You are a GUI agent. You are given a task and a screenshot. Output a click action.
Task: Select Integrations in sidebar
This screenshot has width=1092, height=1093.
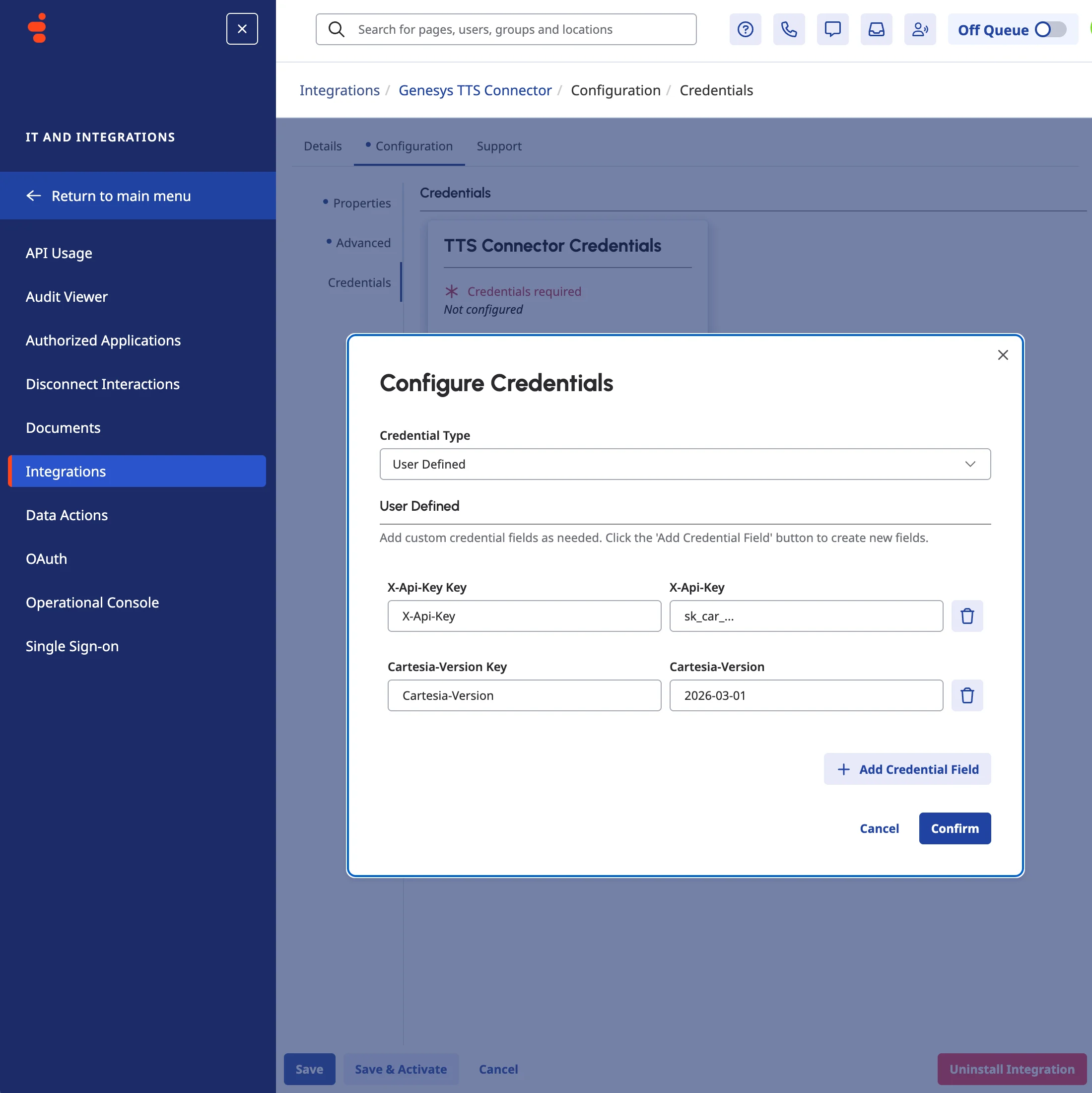click(137, 471)
